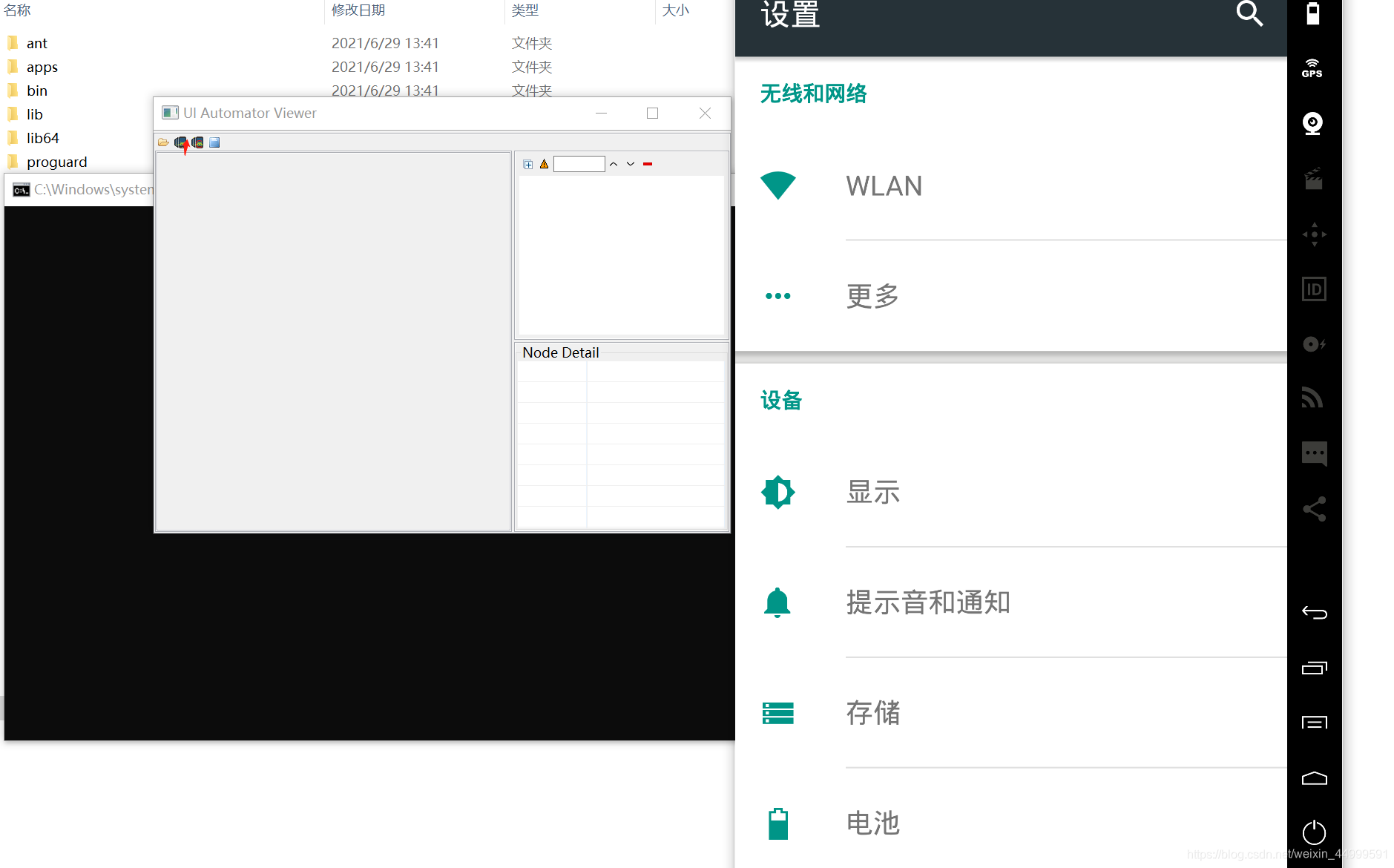Open search in the Android Settings header
Viewport: 1394px width, 868px height.
click(x=1249, y=13)
